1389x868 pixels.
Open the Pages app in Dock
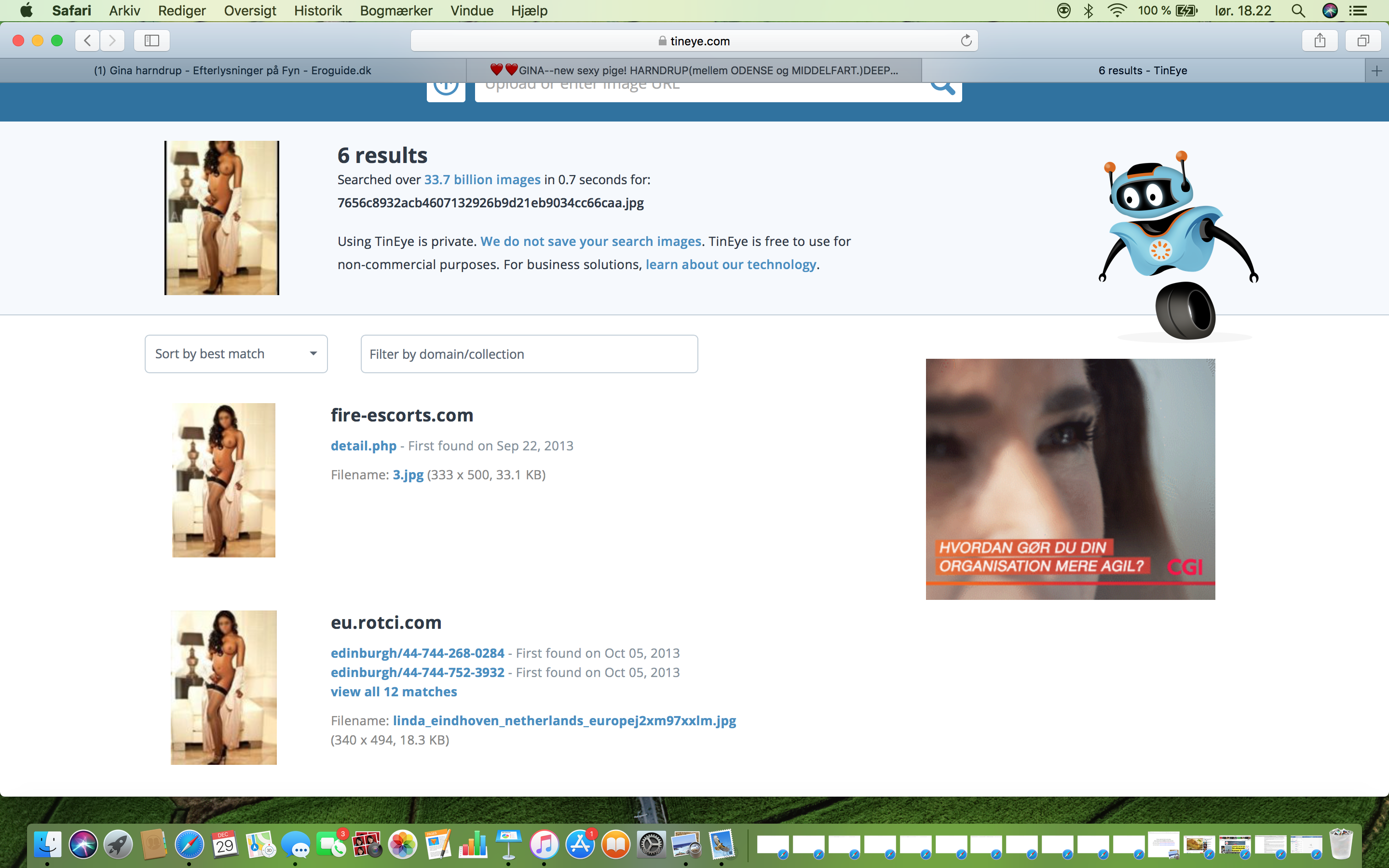438,844
